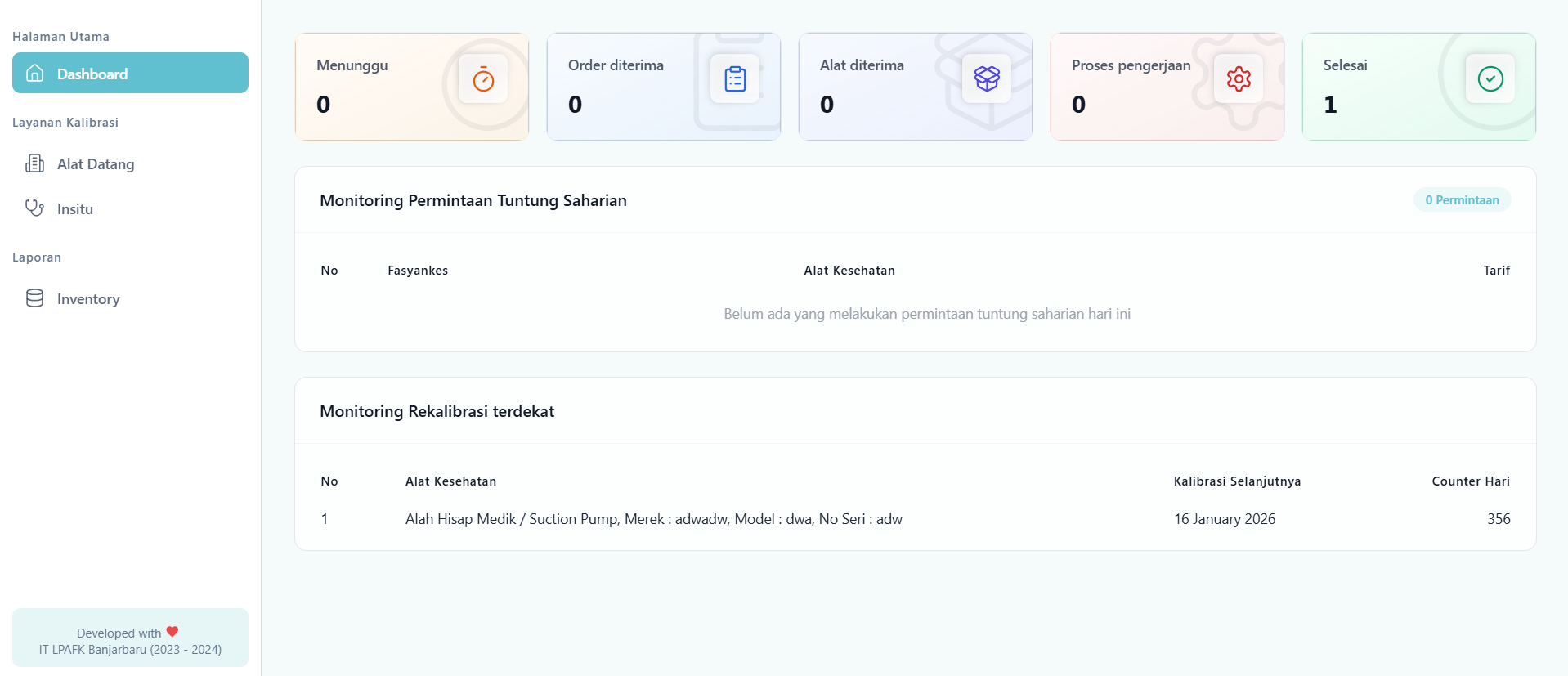This screenshot has height=676, width=1568.
Task: Click the stopwatch icon on Menunggu card
Action: (x=483, y=78)
